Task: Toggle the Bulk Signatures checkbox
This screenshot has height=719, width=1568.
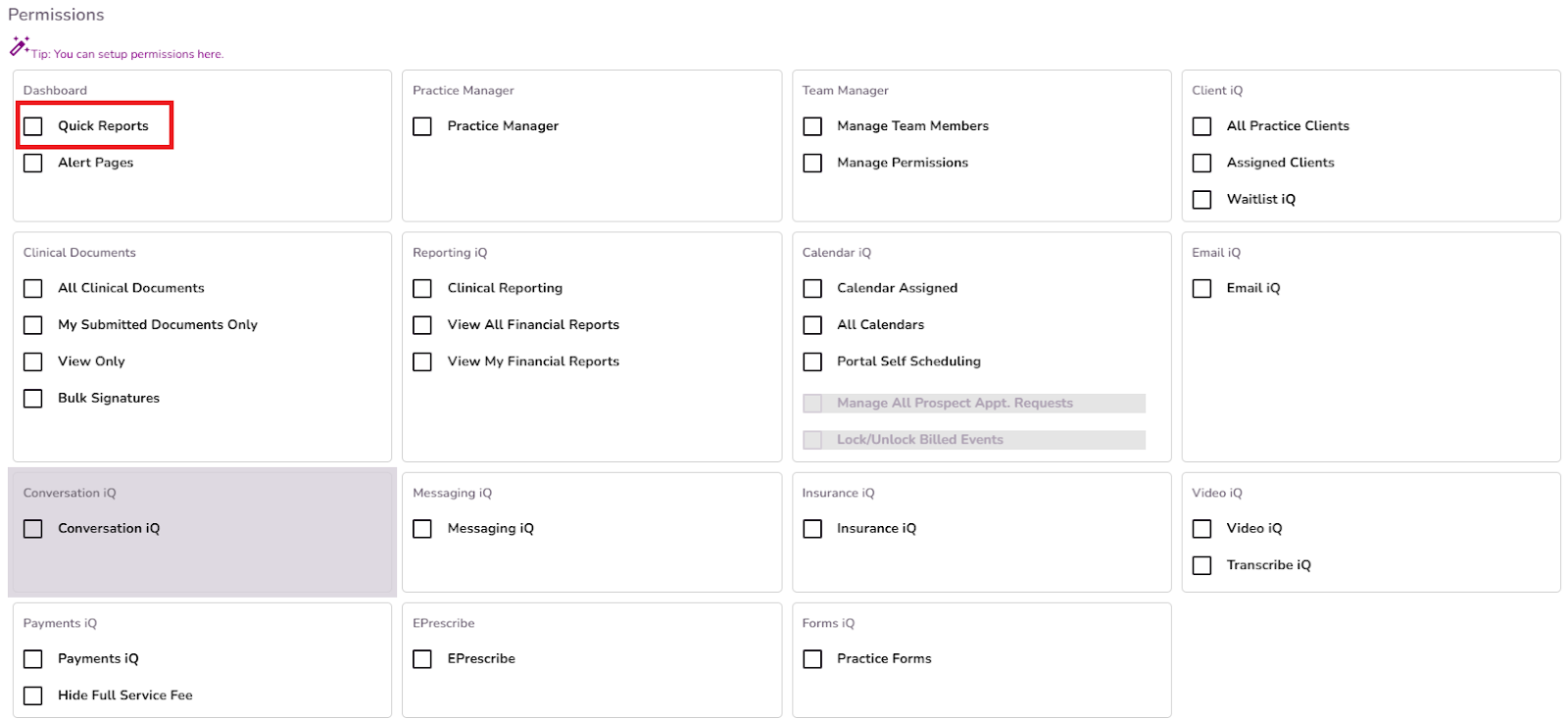Action: tap(33, 399)
